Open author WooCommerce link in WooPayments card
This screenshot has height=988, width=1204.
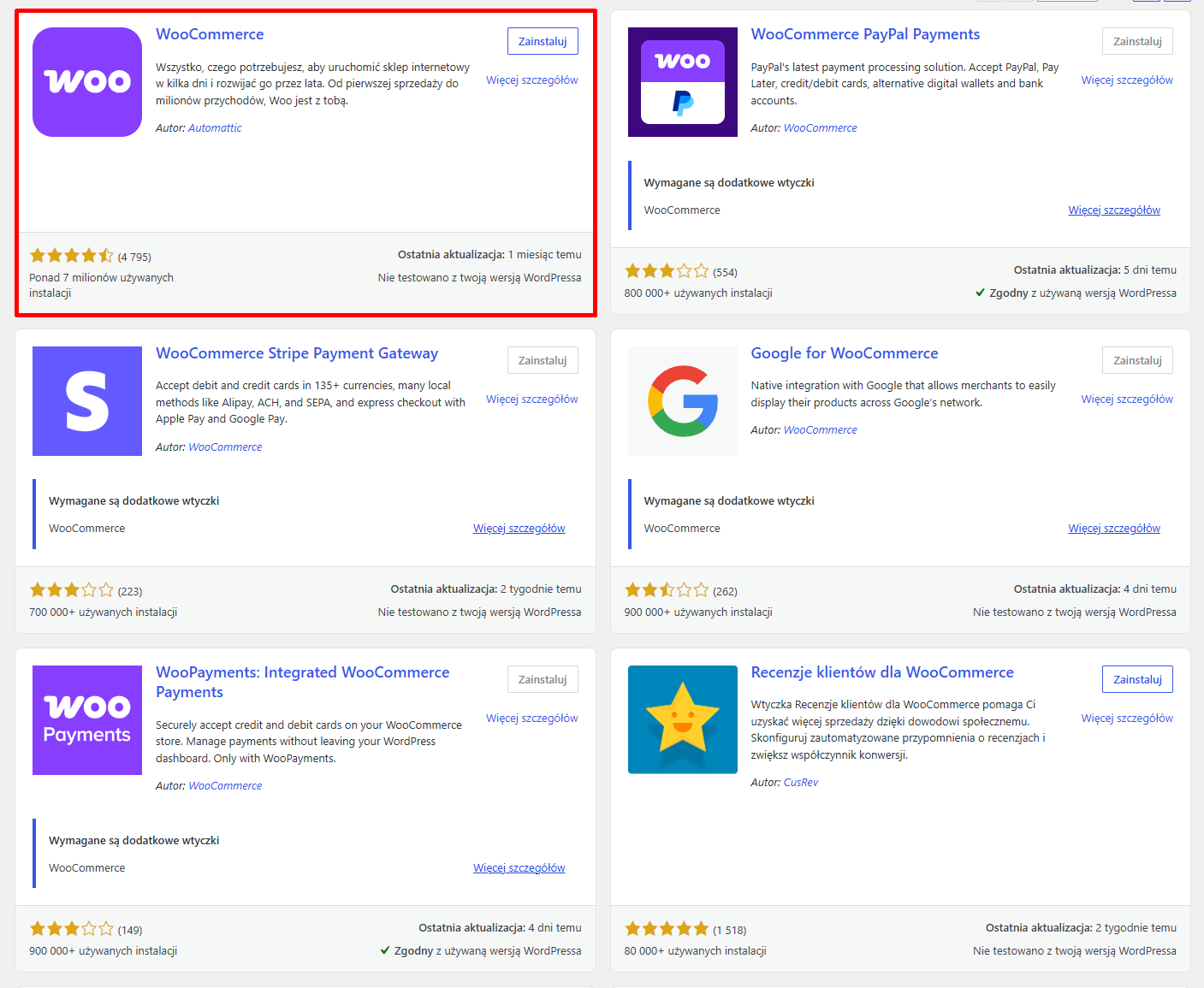[225, 785]
